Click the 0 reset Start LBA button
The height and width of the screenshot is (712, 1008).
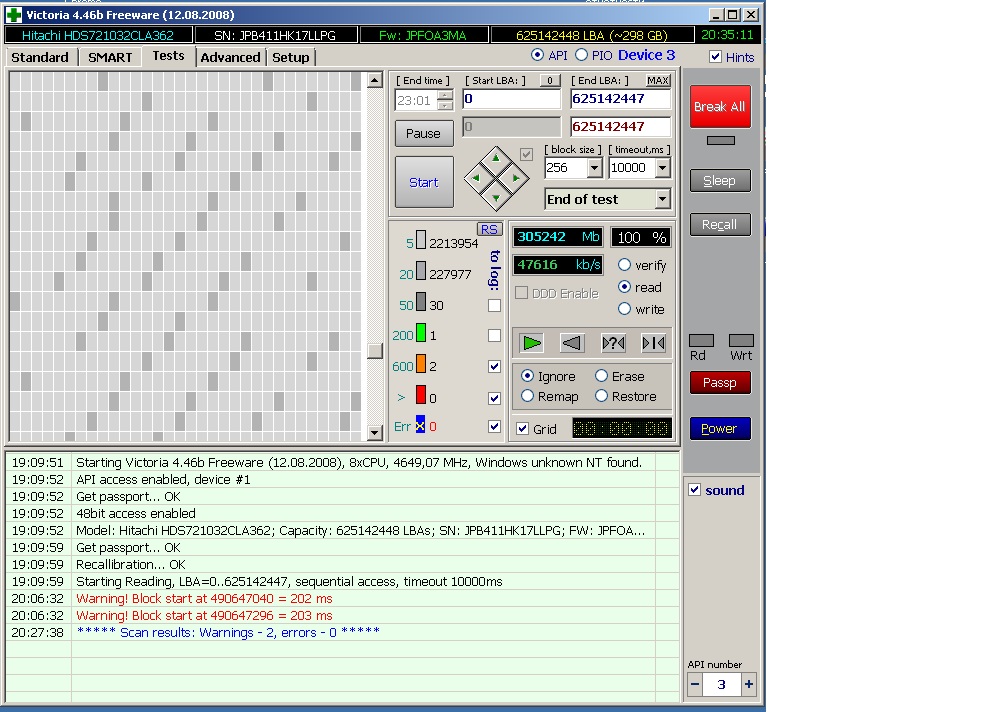(x=549, y=80)
